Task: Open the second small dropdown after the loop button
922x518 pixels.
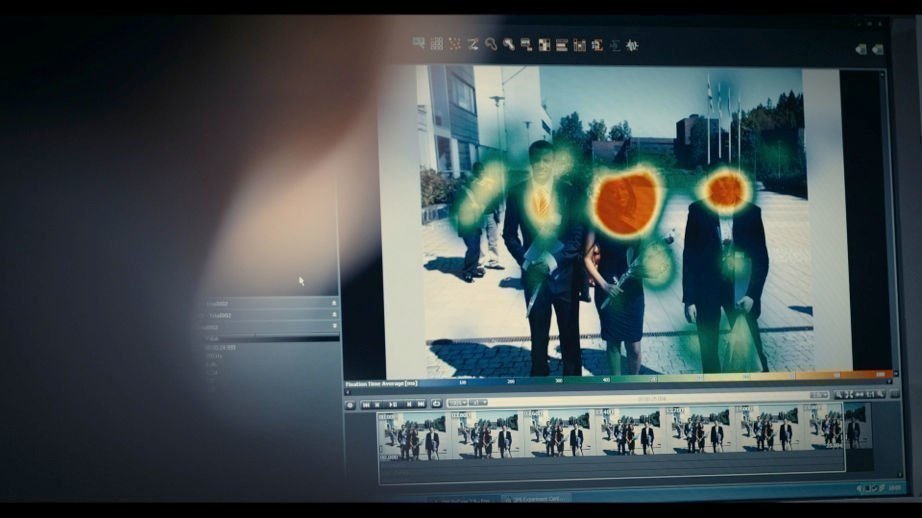Action: [478, 403]
